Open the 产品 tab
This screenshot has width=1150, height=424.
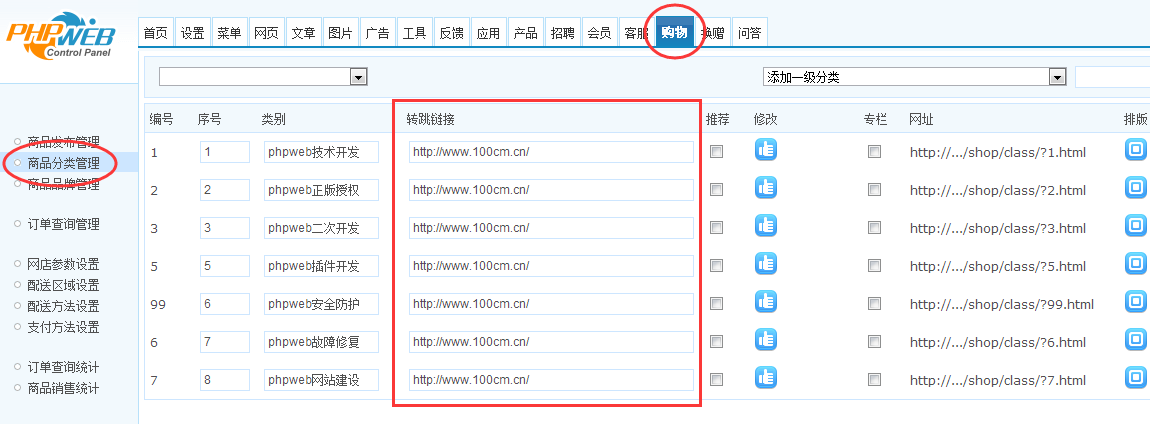tap(526, 33)
